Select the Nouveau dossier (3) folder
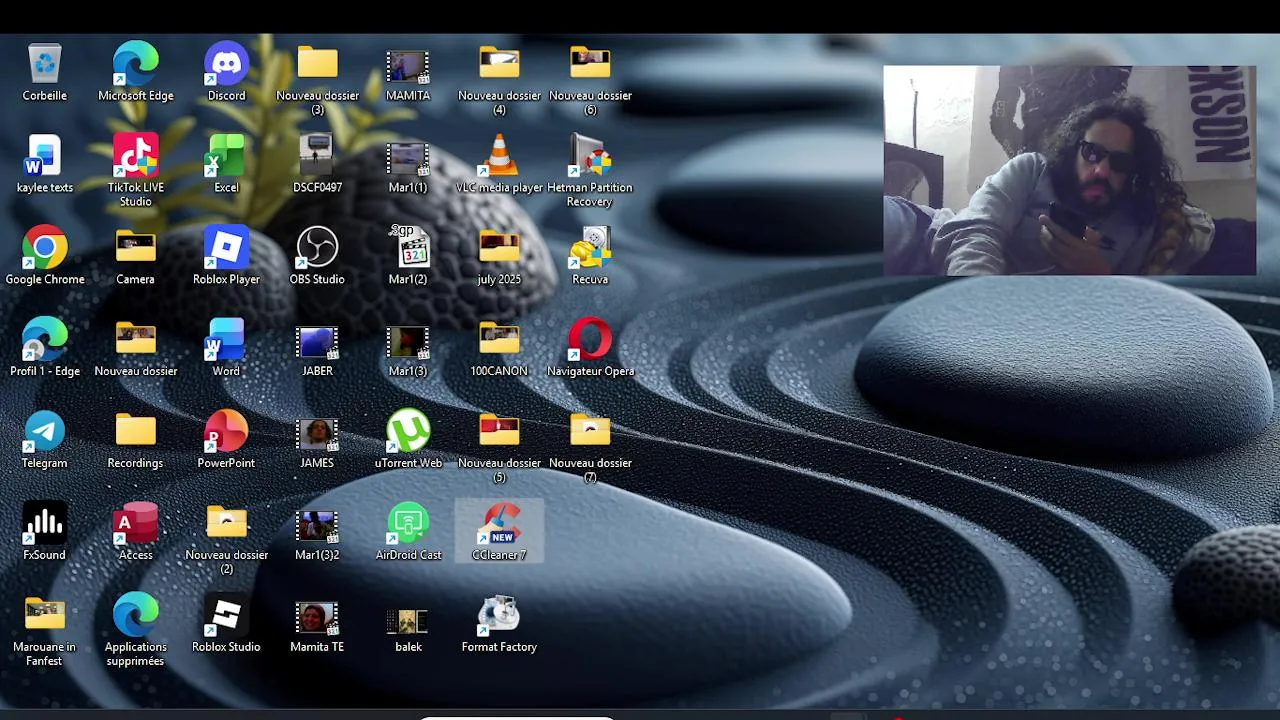Screen dimensions: 1280x720 tap(317, 63)
